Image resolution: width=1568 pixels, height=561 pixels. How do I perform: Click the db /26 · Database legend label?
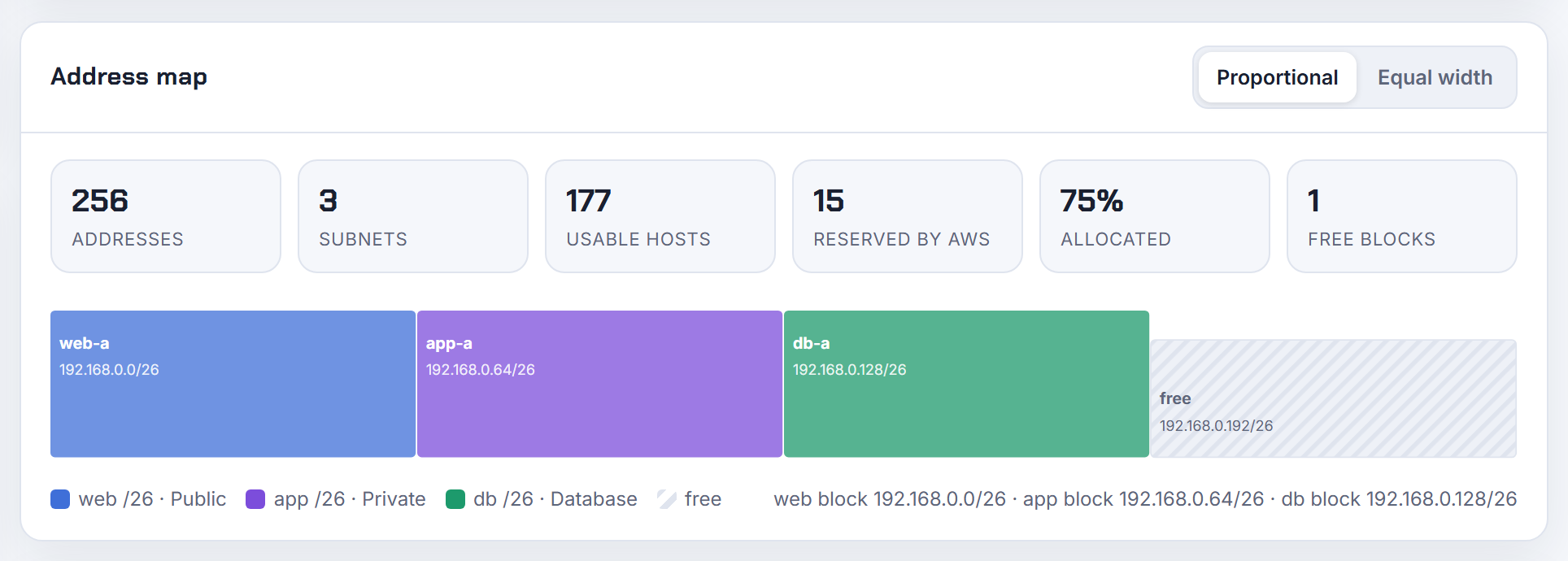click(x=555, y=499)
